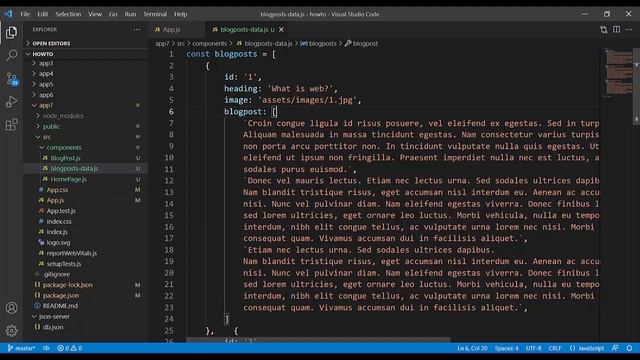Change UTF-8 file encoding

click(x=533, y=348)
